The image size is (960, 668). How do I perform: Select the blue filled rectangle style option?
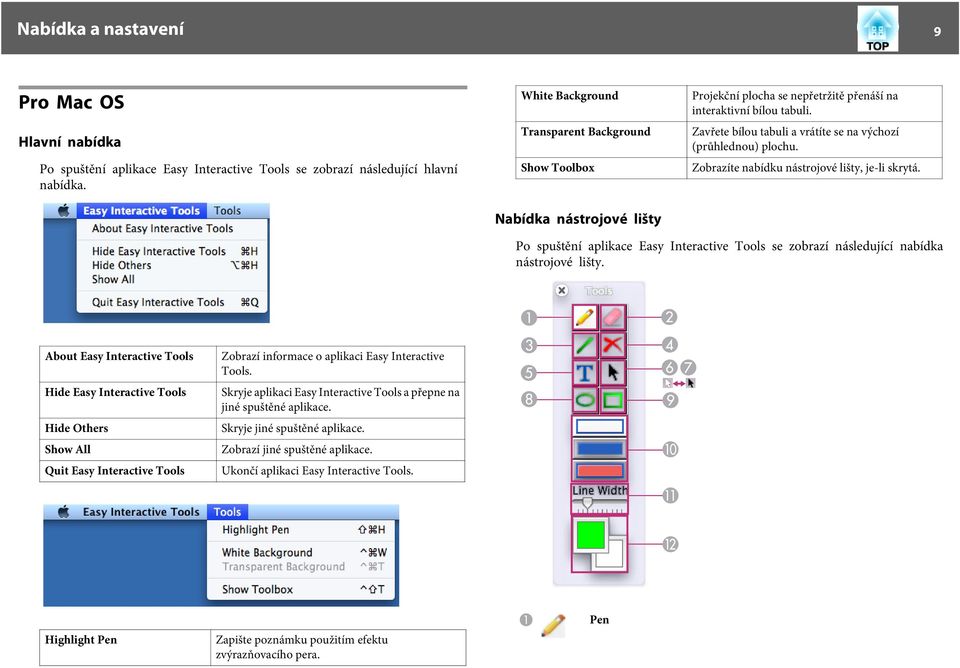[599, 449]
